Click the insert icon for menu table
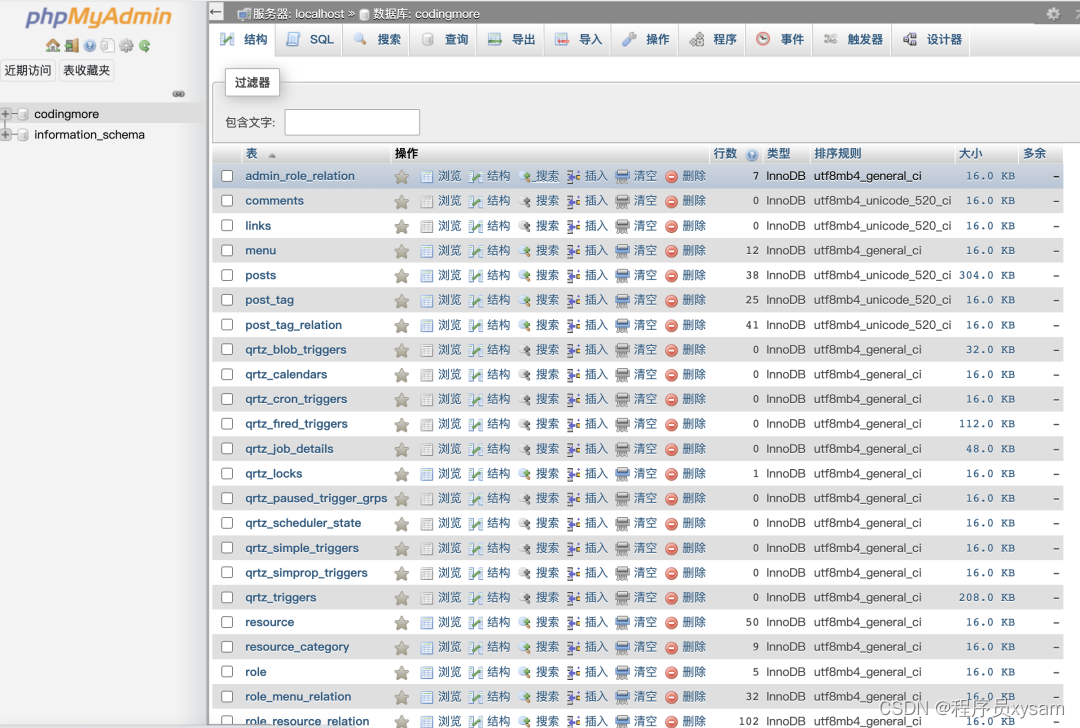 pyautogui.click(x=574, y=251)
